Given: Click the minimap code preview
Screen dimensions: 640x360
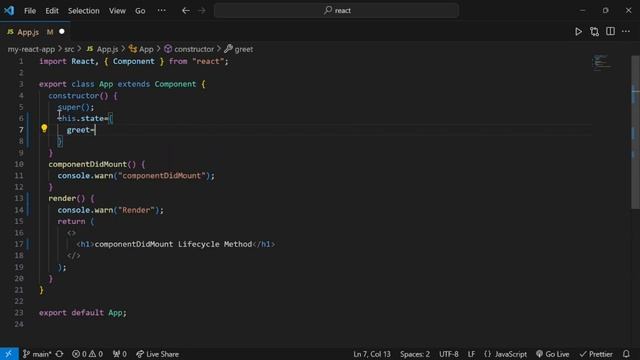Looking at the screenshot, I should pyautogui.click(x=602, y=62).
